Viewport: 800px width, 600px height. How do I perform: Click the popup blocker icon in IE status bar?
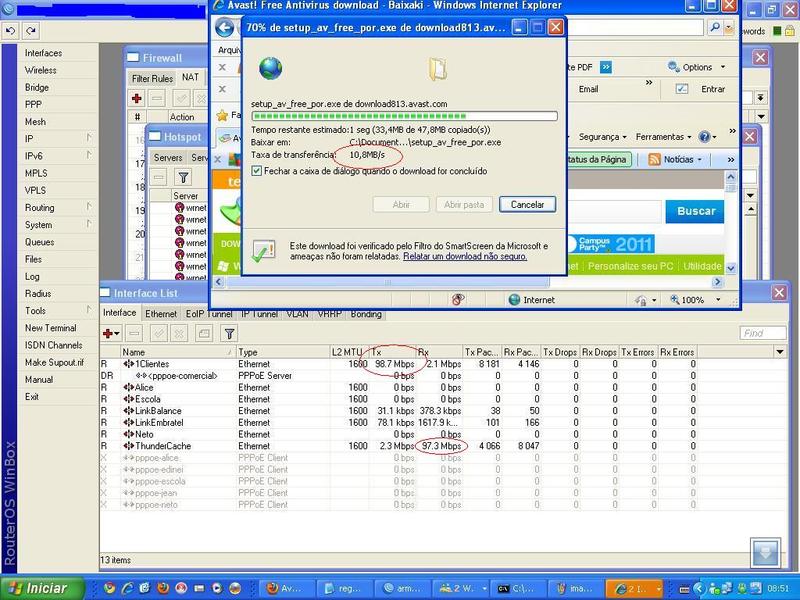[x=458, y=299]
